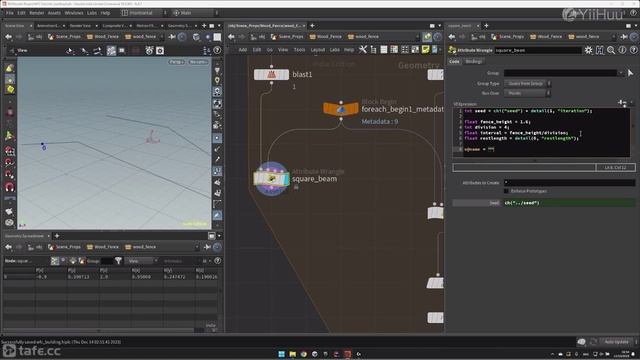Open the Group field dropdown arrow
The height and width of the screenshot is (360, 640).
coord(621,73)
